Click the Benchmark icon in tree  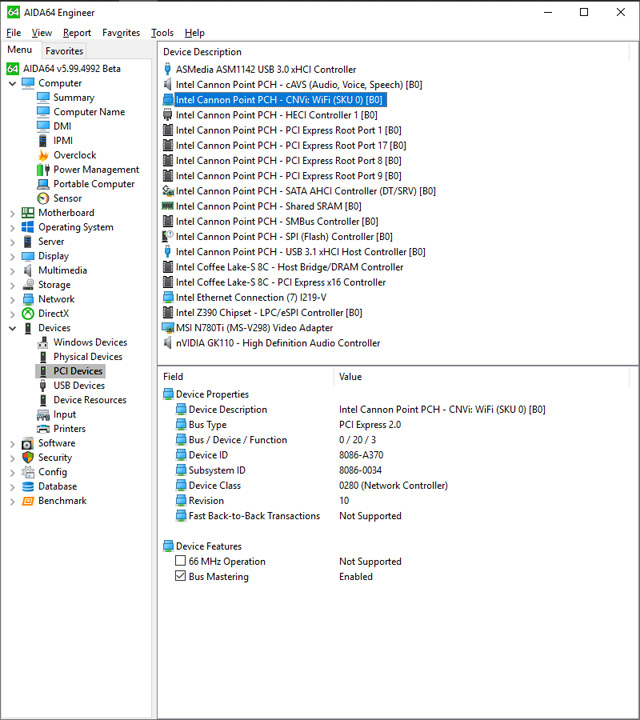pyautogui.click(x=28, y=501)
